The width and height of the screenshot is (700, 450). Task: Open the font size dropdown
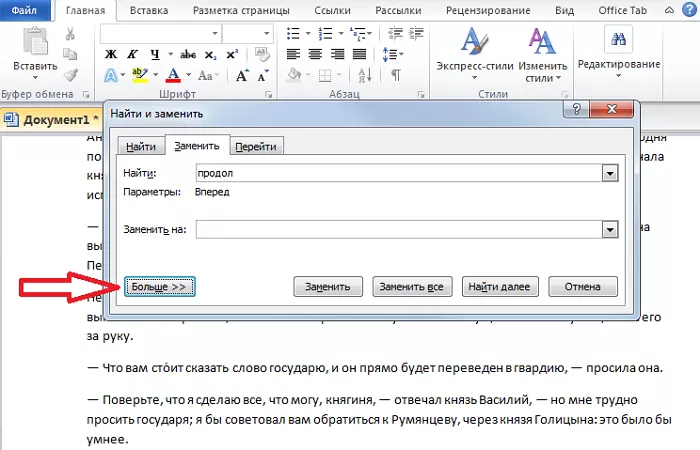coord(267,33)
